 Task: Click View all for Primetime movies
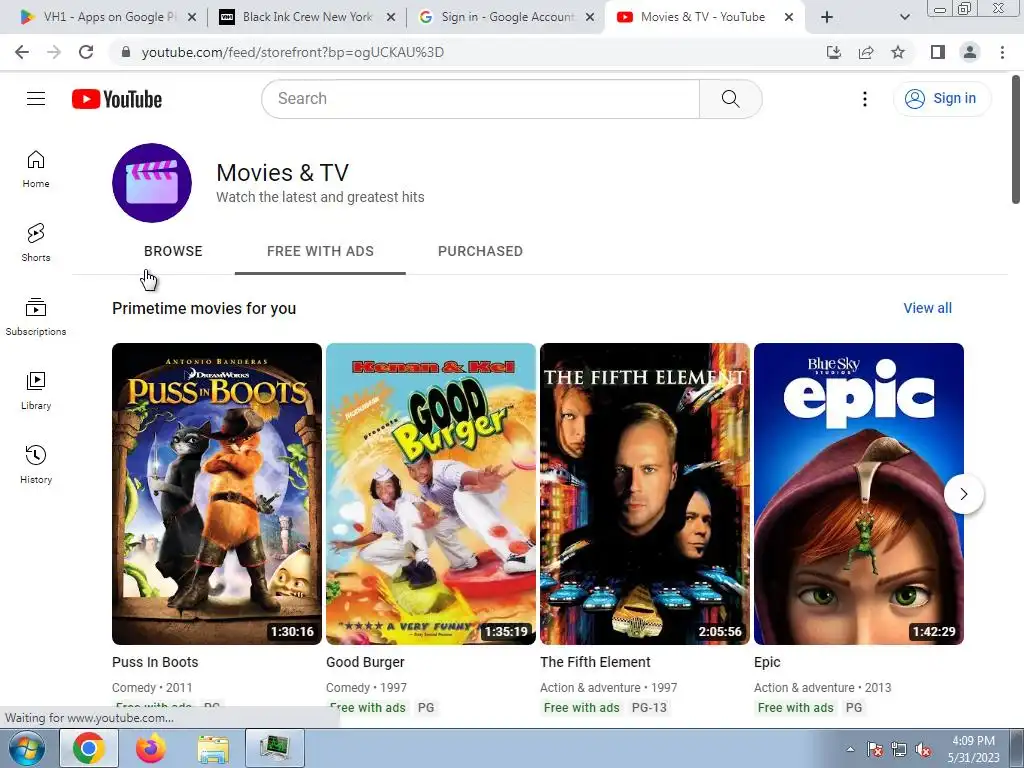coord(927,308)
